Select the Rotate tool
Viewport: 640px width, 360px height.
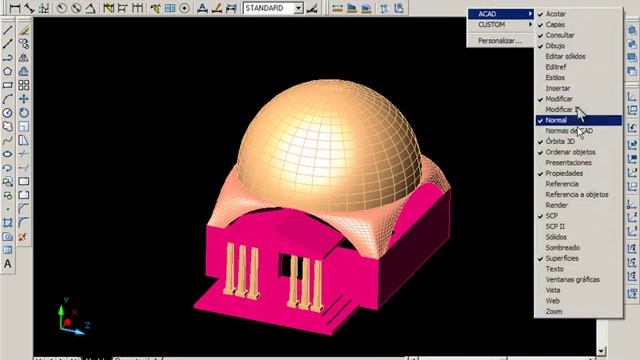point(24,113)
